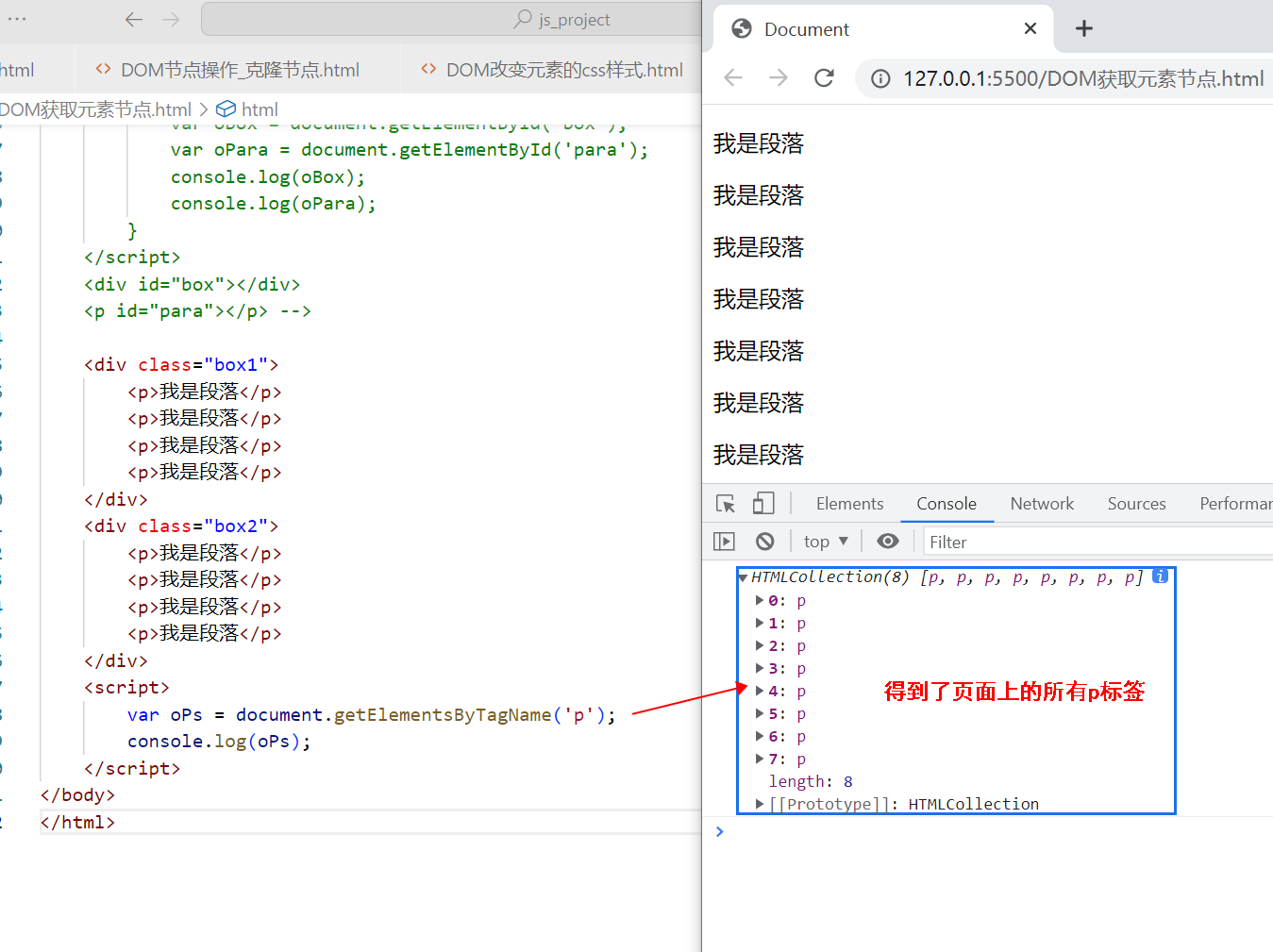Select the html breadcrumb item
Image resolution: width=1273 pixels, height=952 pixels.
click(247, 109)
